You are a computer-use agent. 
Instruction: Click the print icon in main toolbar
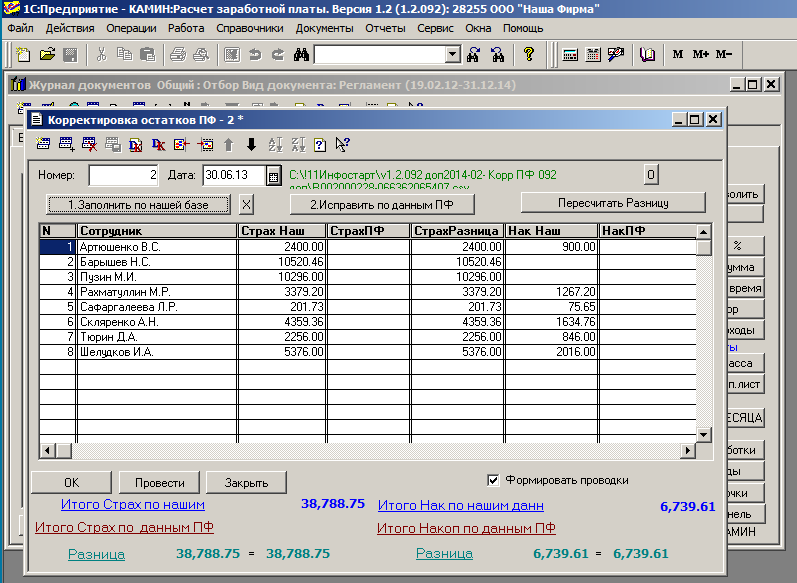pyautogui.click(x=177, y=53)
